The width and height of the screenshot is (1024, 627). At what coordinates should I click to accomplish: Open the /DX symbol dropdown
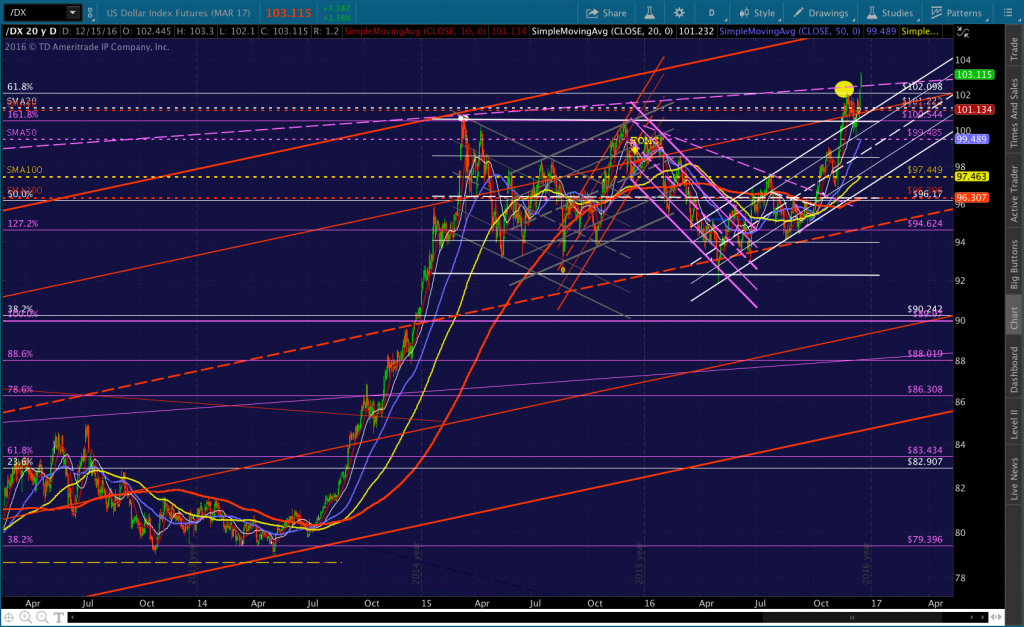73,12
